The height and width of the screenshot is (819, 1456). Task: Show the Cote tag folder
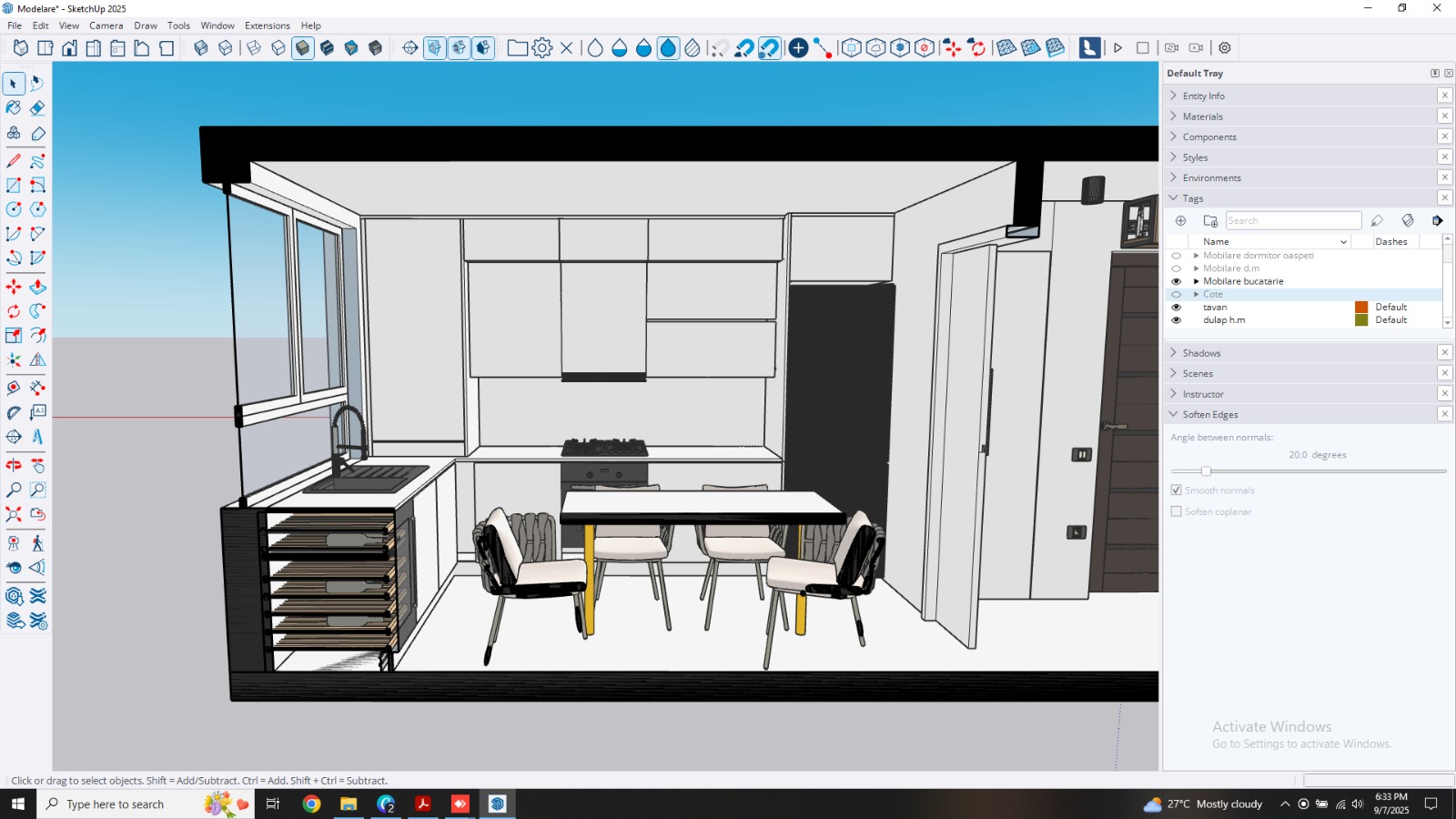[1176, 295]
